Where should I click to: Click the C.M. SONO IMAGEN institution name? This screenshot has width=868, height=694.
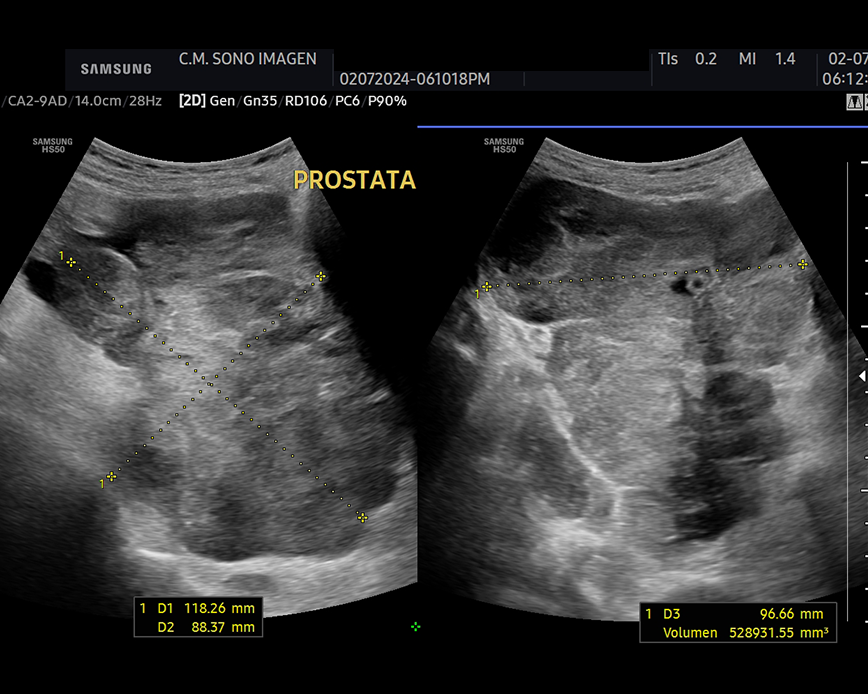pos(247,59)
